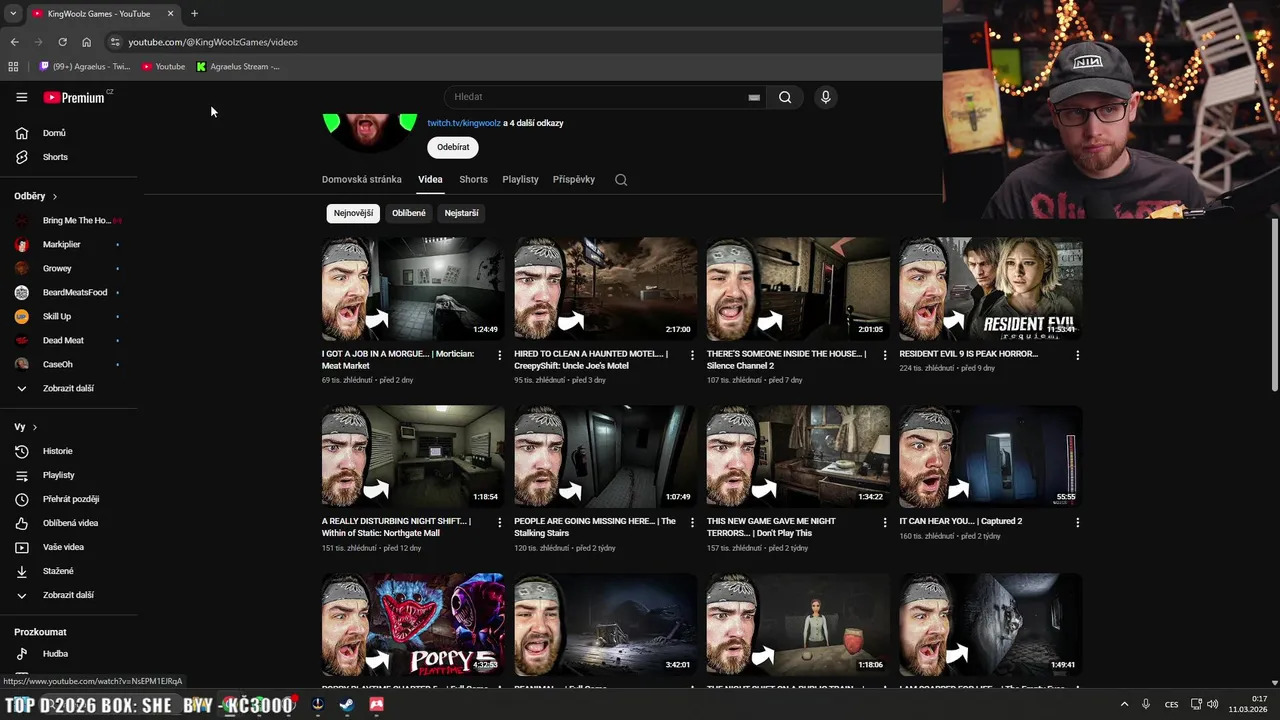The height and width of the screenshot is (720, 1280).
Task: Open the YouTube hamburger guide menu
Action: click(21, 97)
